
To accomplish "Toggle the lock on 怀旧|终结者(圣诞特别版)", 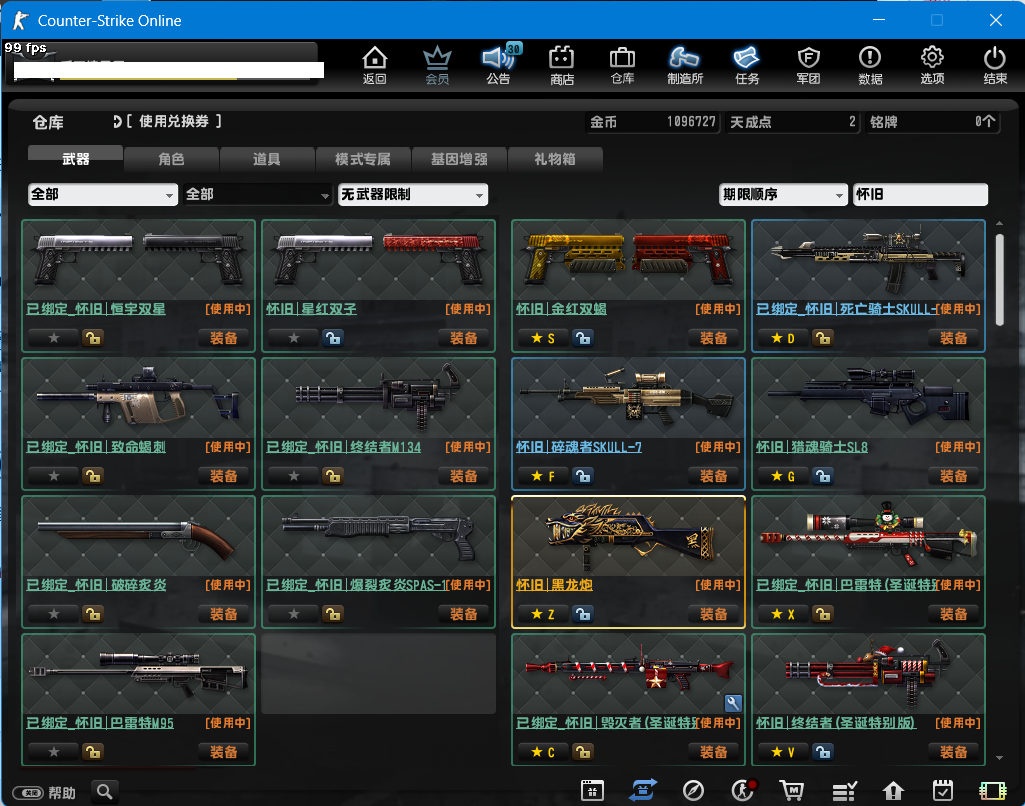I will (823, 752).
